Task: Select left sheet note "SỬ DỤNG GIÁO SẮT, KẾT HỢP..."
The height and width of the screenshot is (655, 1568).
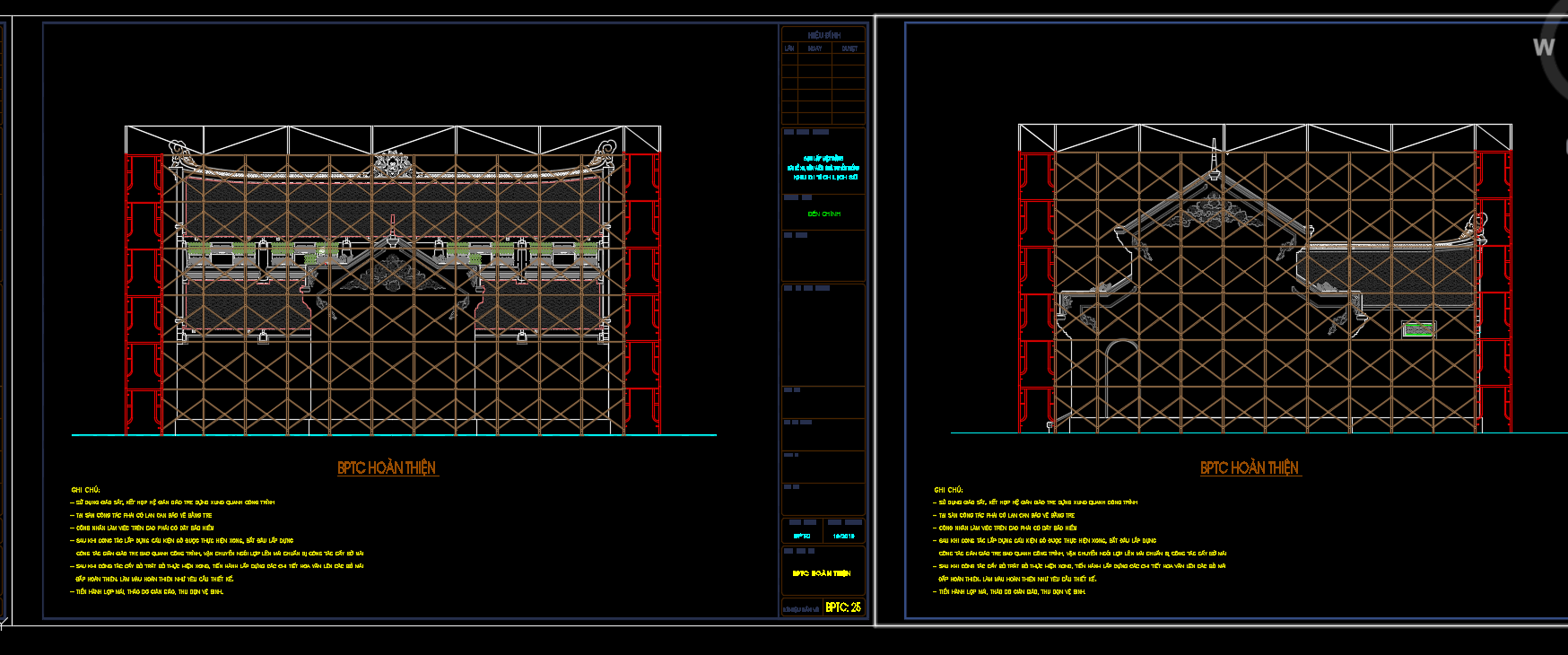Action: point(172,502)
